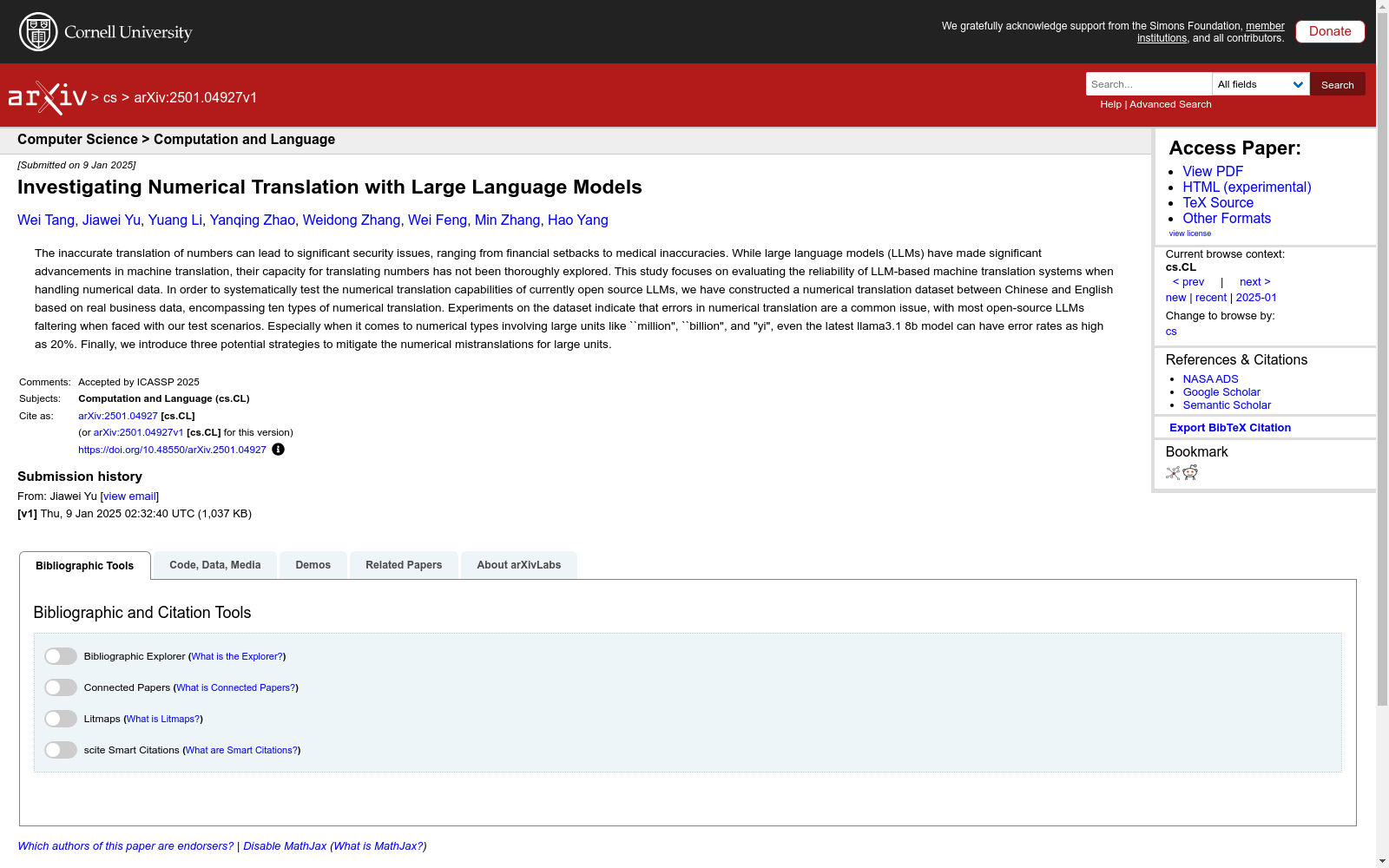This screenshot has width=1389, height=868.
Task: Click member institutions link
Action: pos(1211,32)
